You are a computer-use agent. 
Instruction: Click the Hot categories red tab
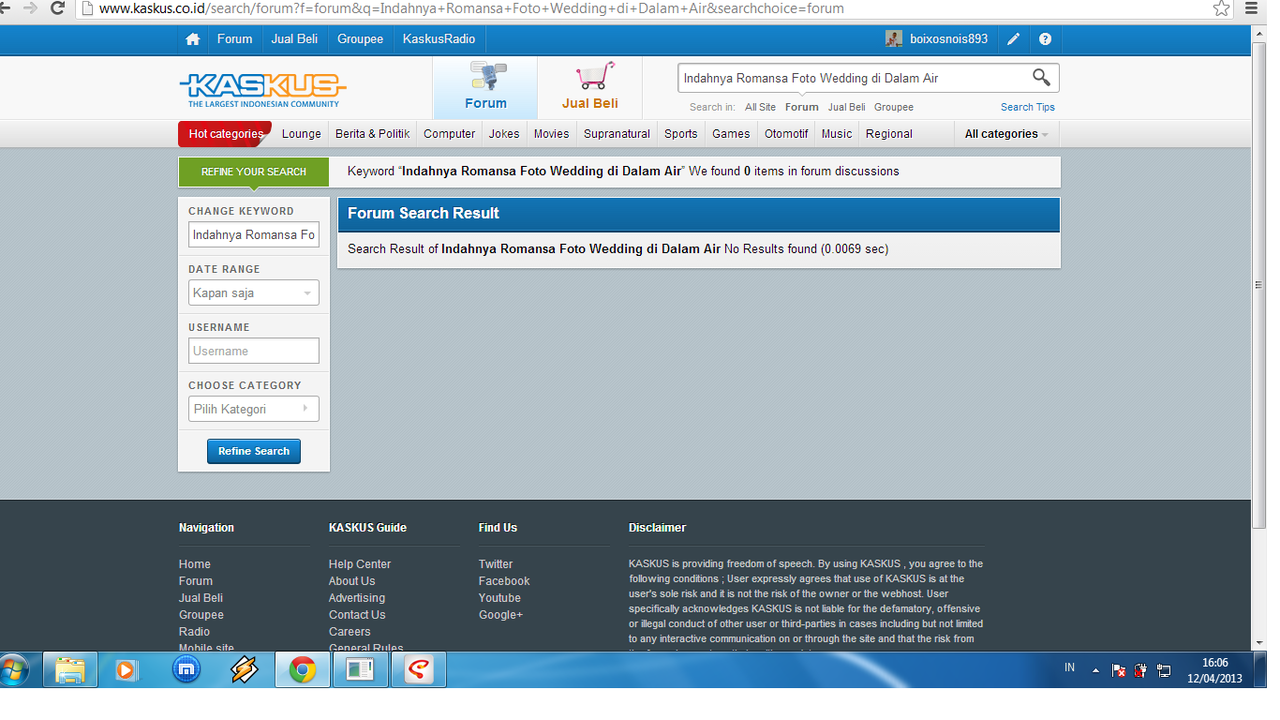click(225, 134)
